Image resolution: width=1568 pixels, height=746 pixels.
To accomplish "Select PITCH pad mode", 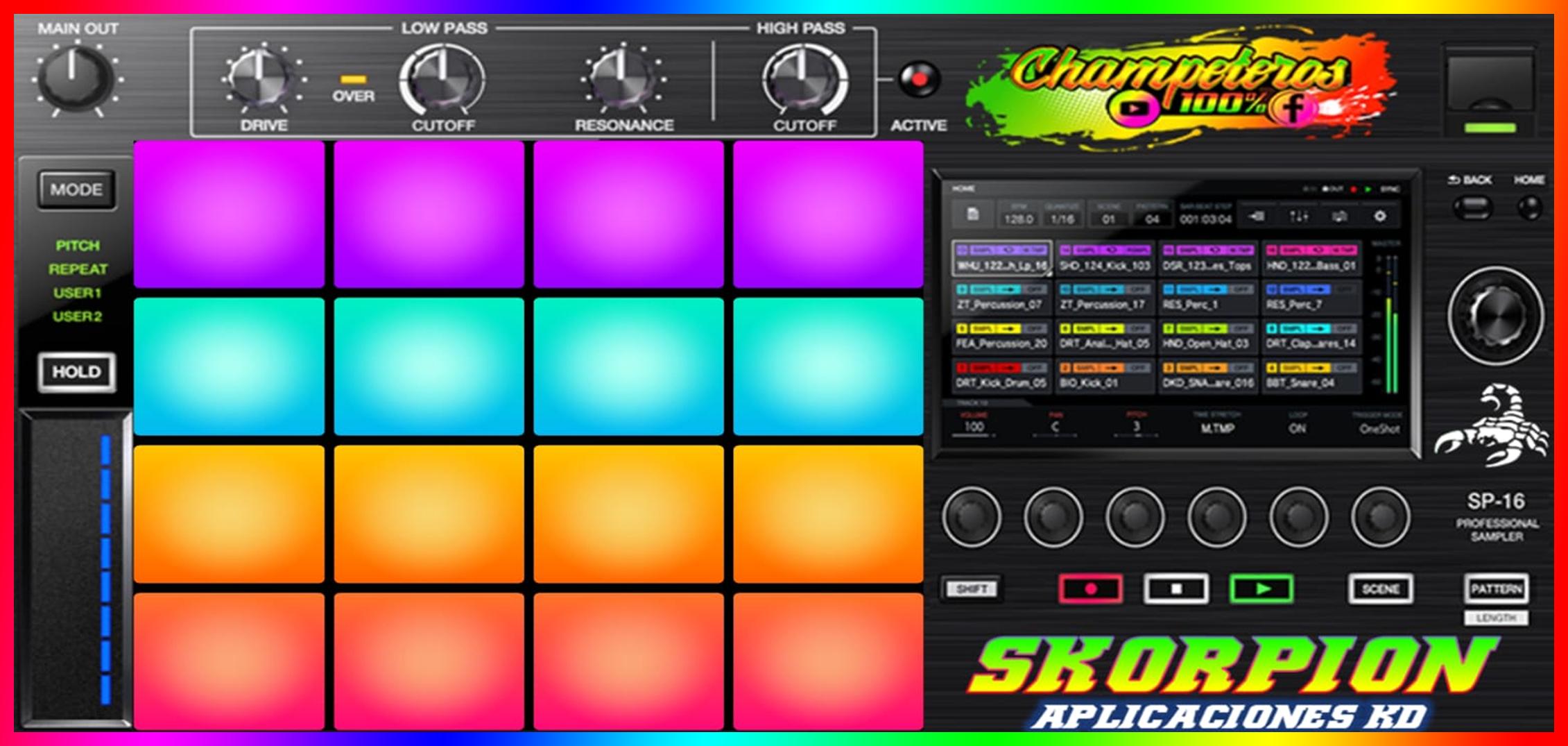I will 78,246.
